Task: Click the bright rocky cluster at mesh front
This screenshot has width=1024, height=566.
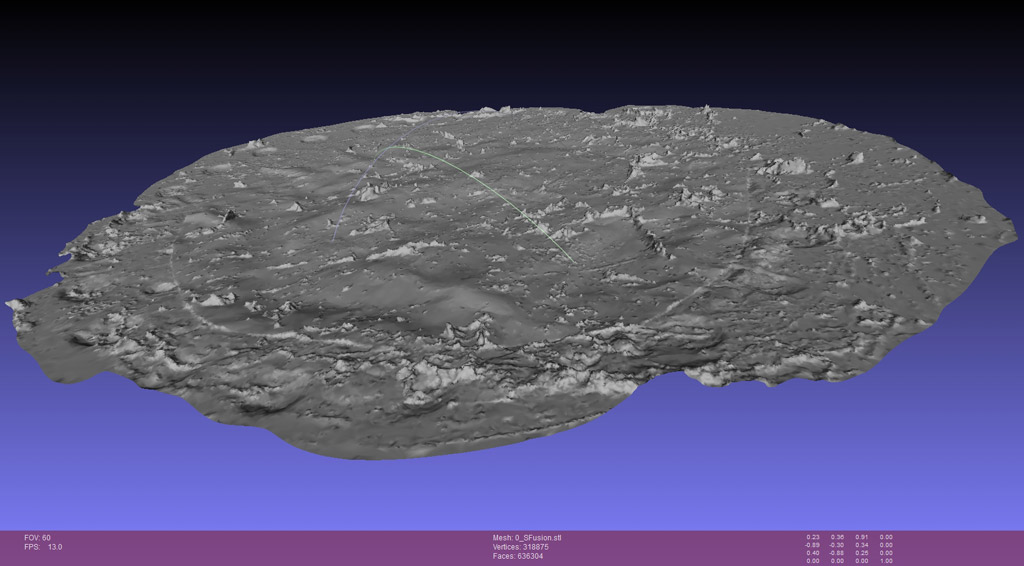Action: (425, 378)
